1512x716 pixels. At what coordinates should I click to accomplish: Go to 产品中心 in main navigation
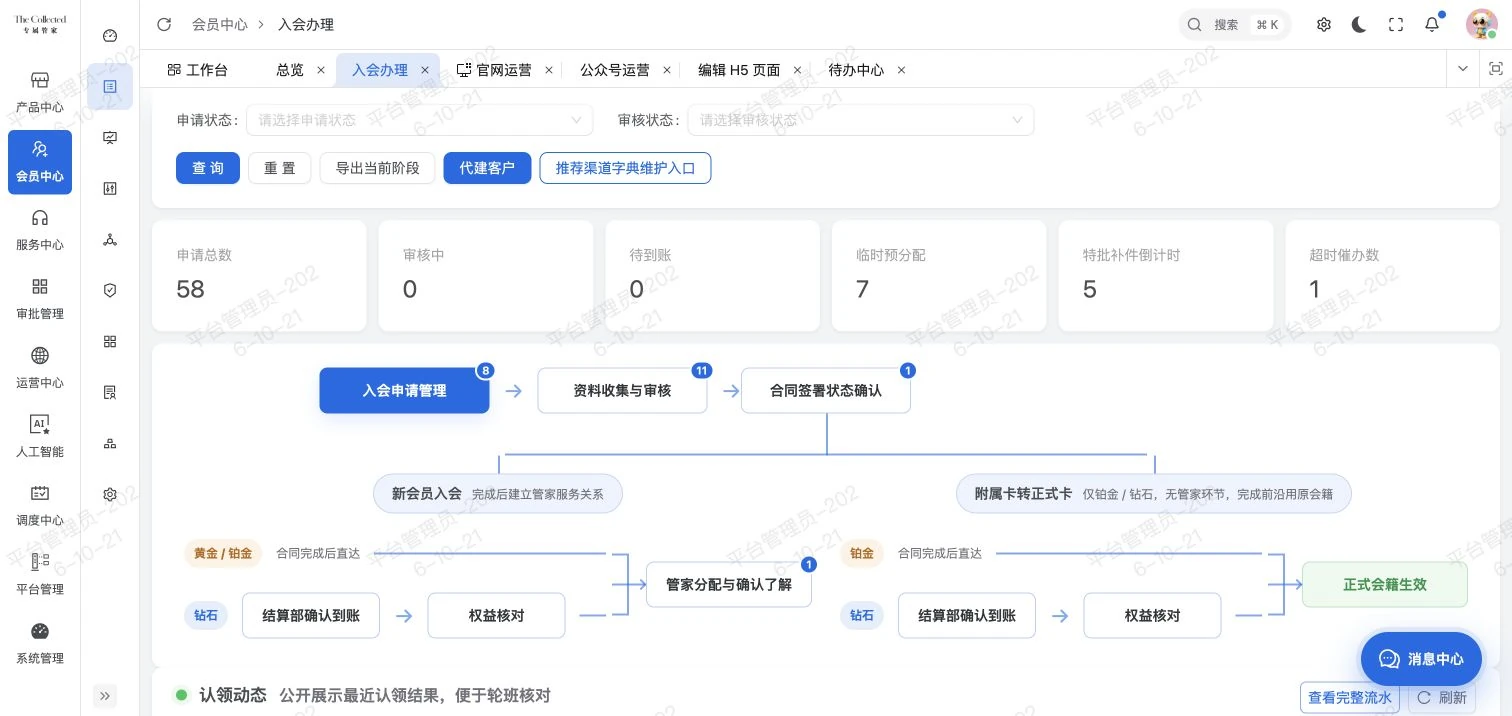40,92
